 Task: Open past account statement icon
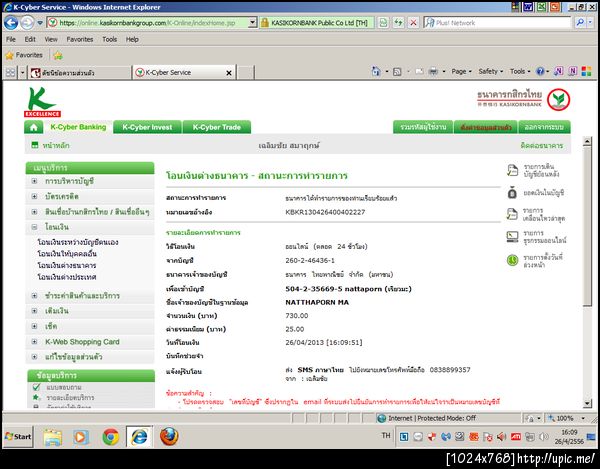tap(512, 170)
